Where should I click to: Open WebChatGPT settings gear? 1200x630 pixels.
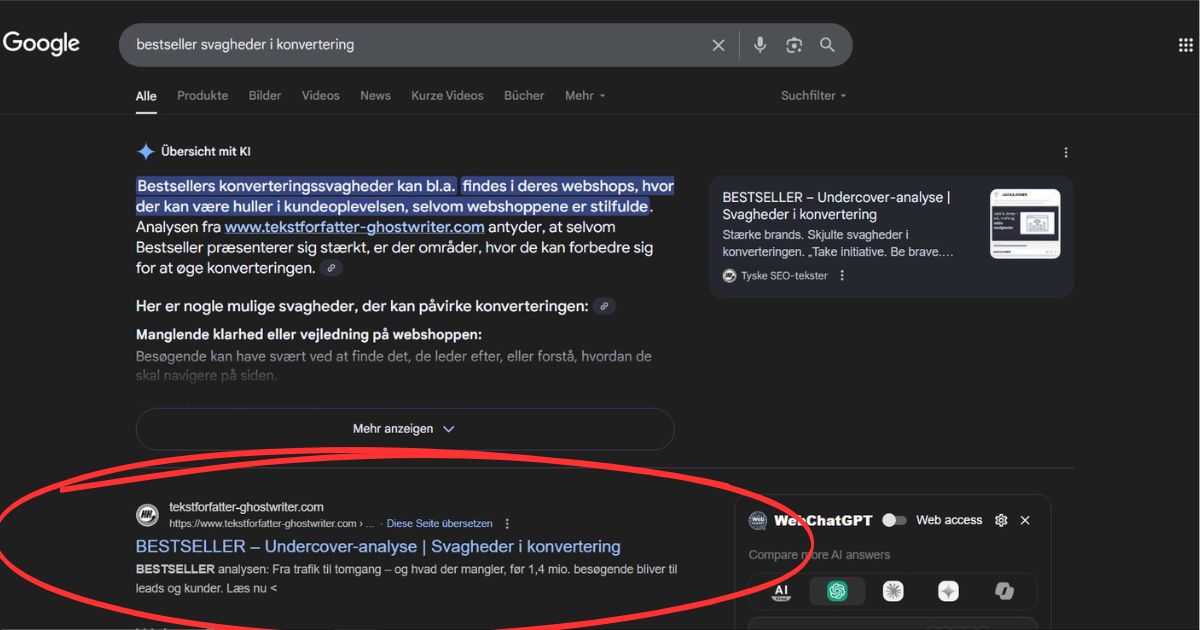[1001, 520]
